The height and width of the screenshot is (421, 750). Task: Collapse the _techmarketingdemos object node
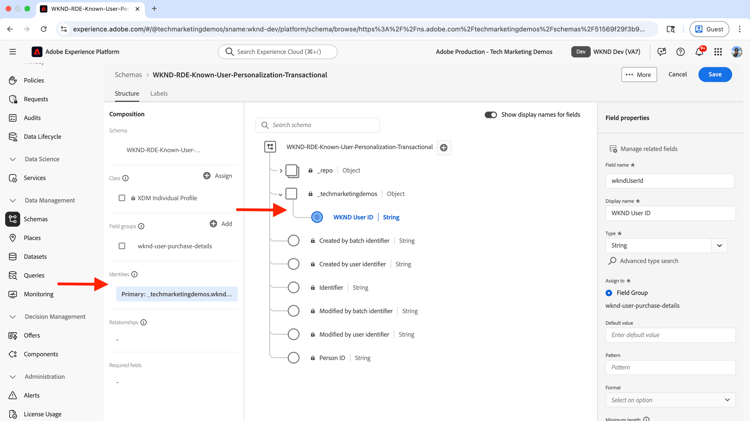[x=280, y=195]
